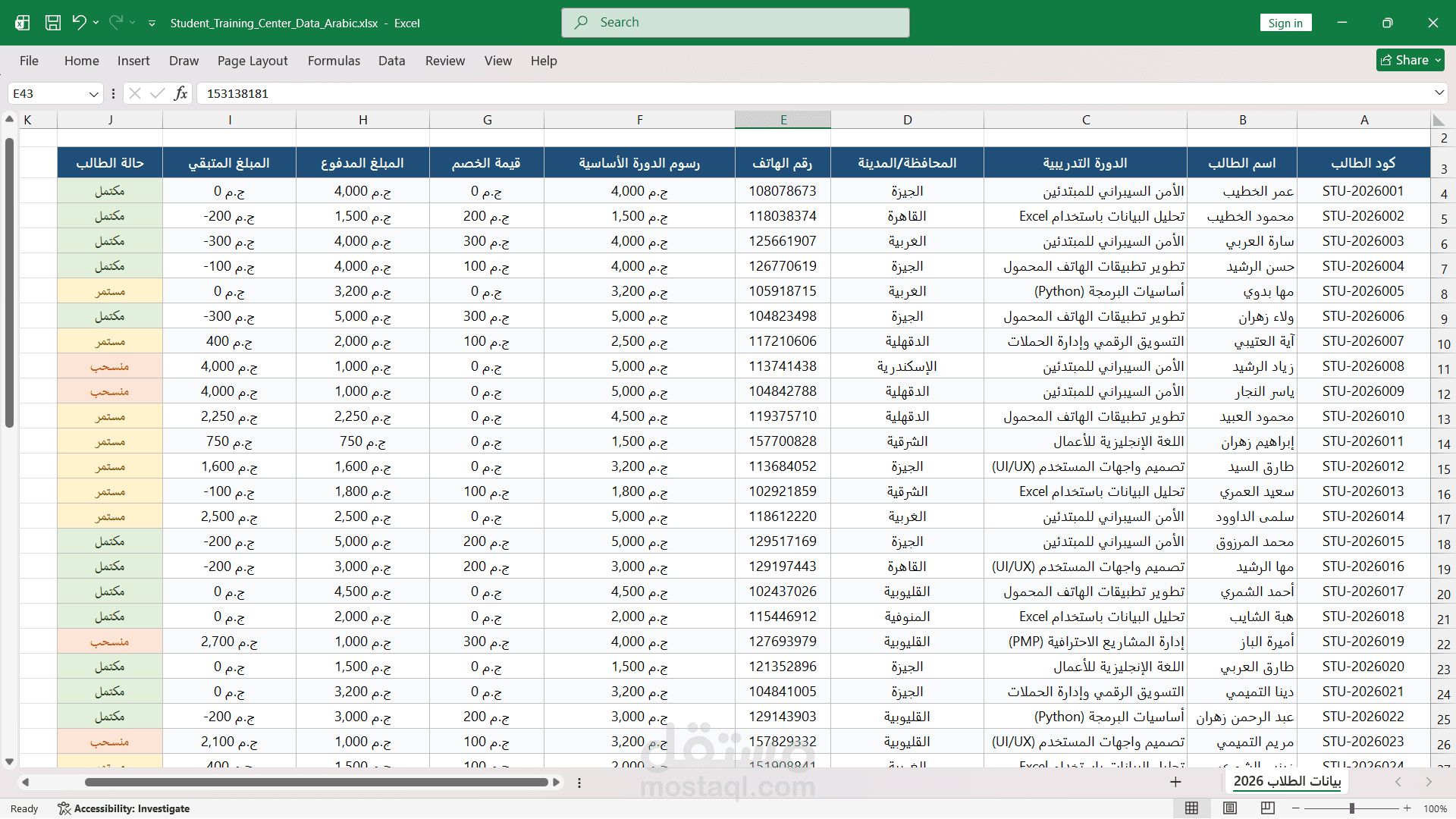Click the Sign in button
The width and height of the screenshot is (1456, 819).
pos(1285,23)
